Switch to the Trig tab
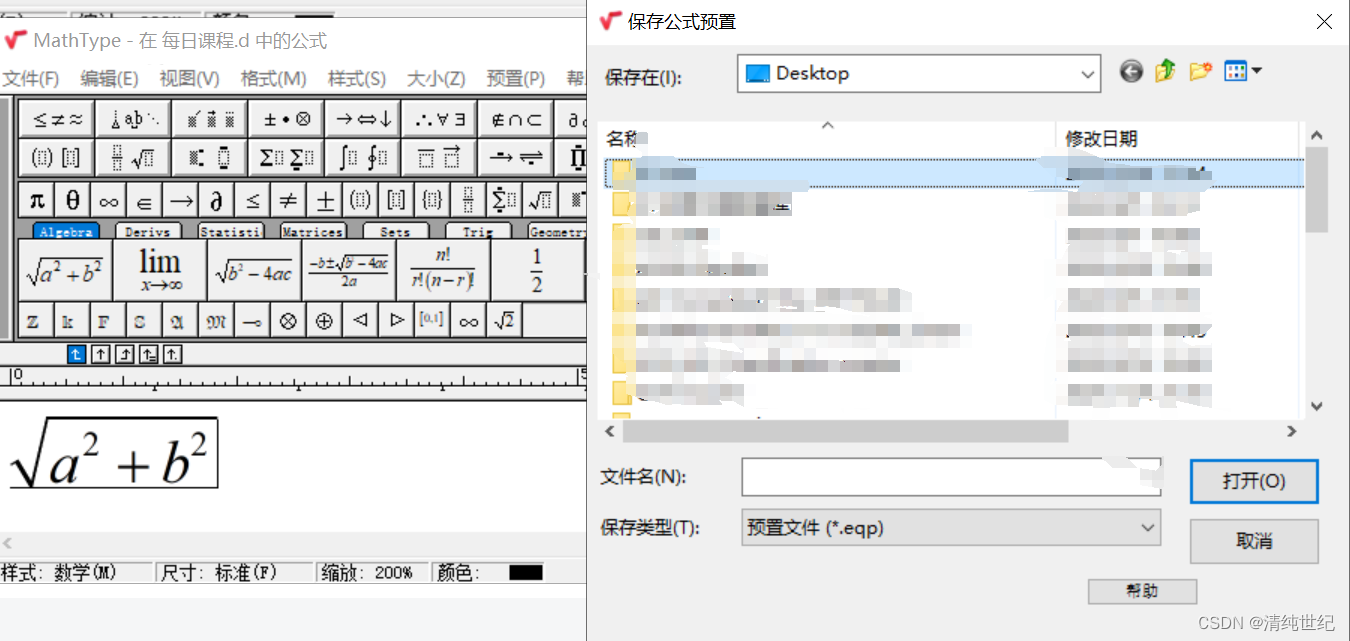 coord(478,231)
